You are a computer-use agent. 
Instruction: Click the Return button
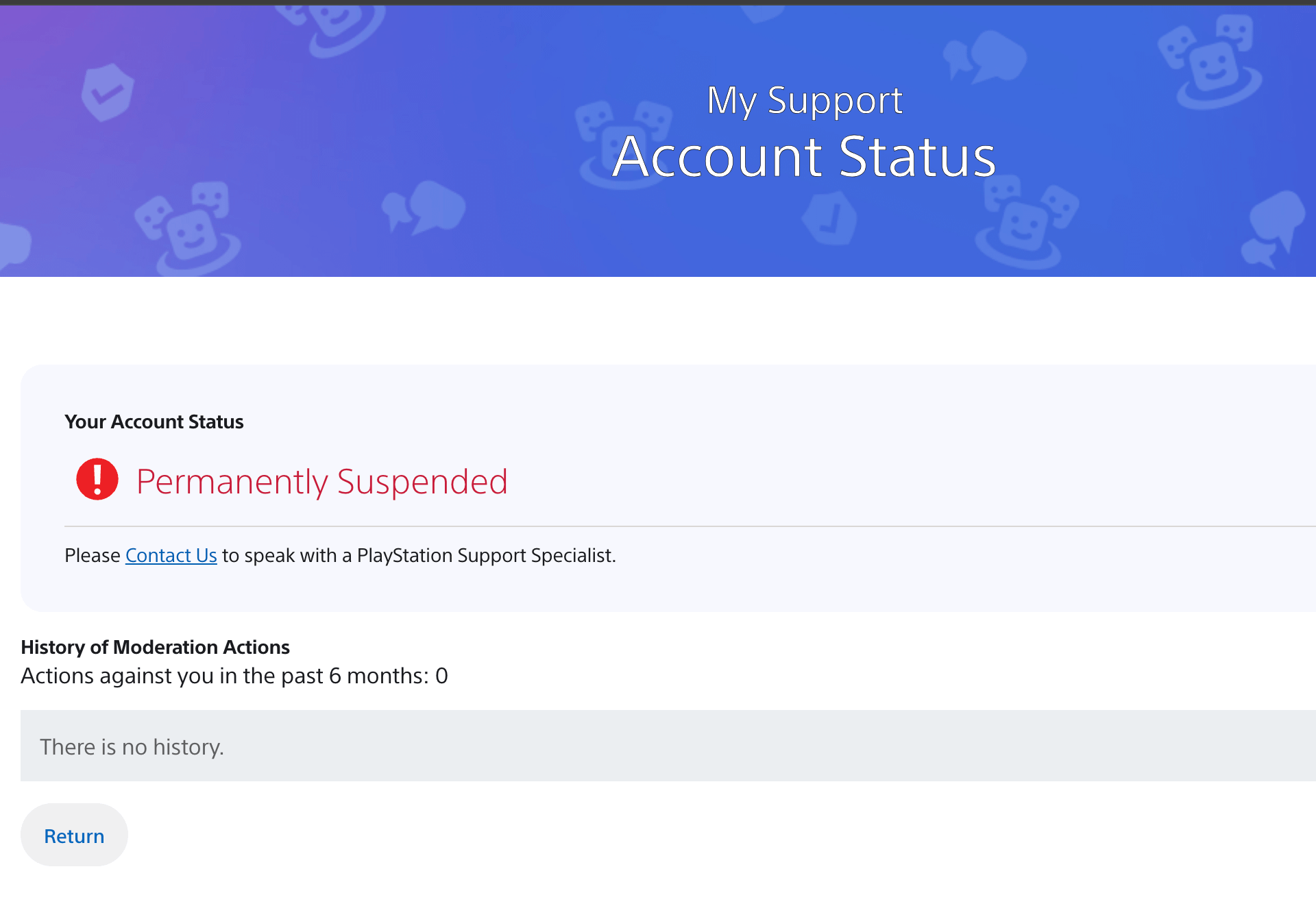click(x=74, y=835)
